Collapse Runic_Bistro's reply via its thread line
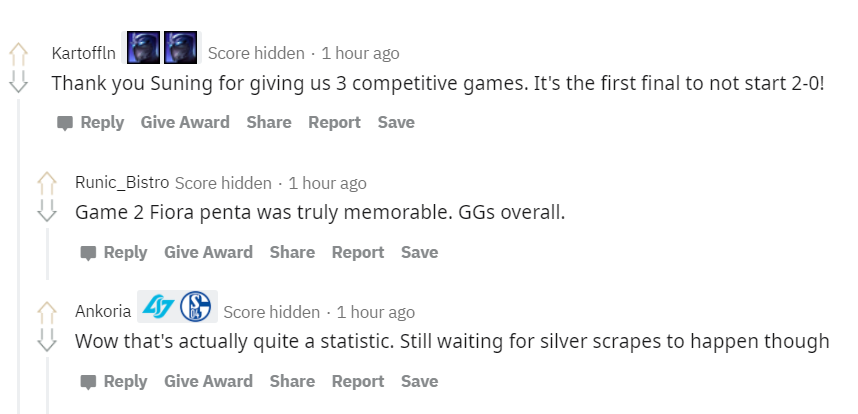This screenshot has height=414, width=858. coord(47,254)
